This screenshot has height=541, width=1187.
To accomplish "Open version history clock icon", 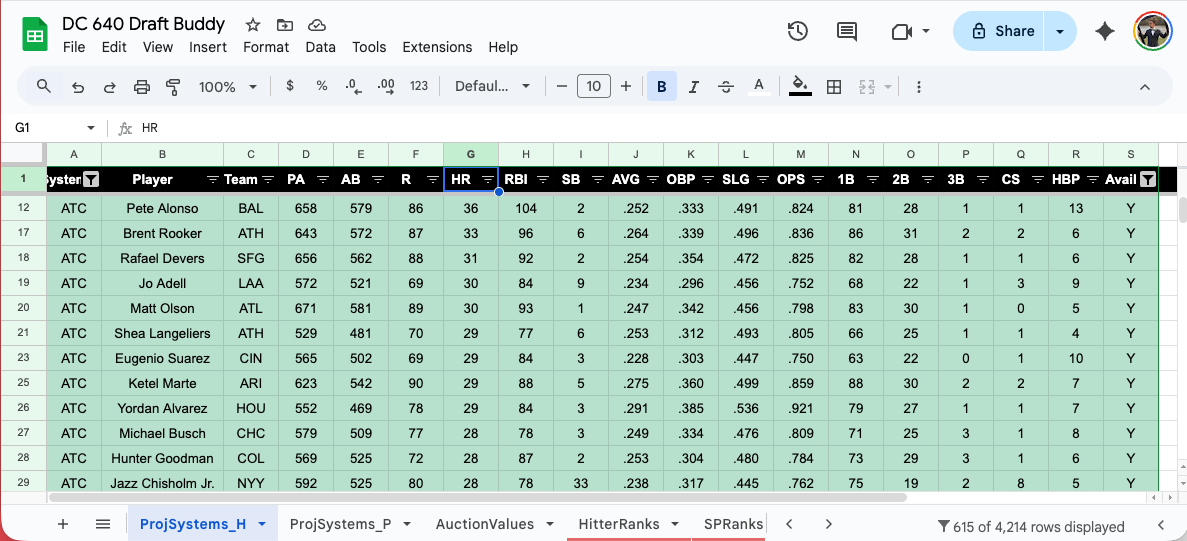I will coord(798,31).
